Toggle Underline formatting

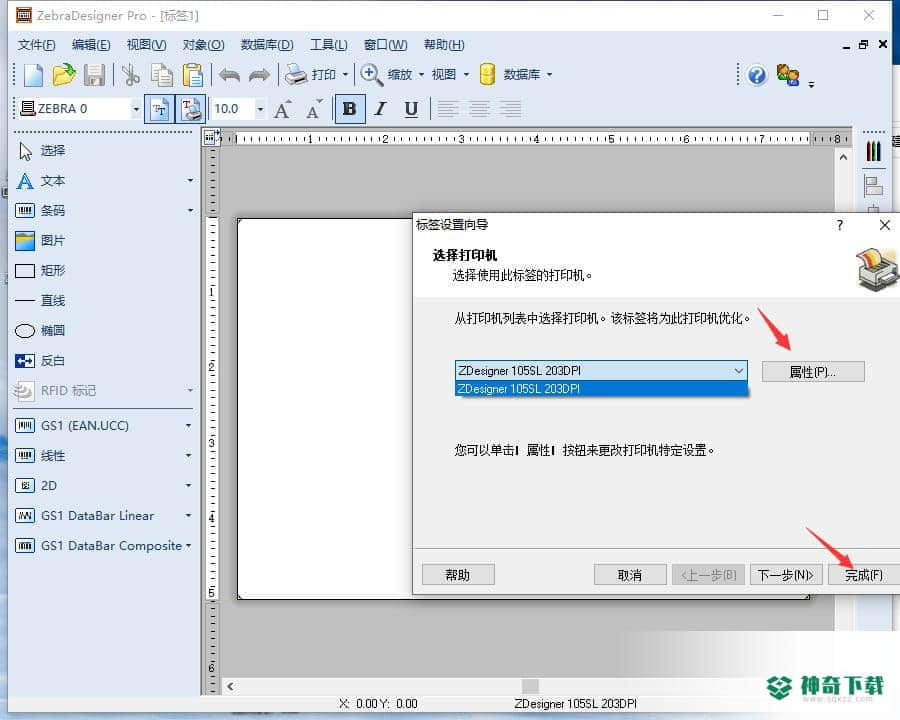click(411, 109)
